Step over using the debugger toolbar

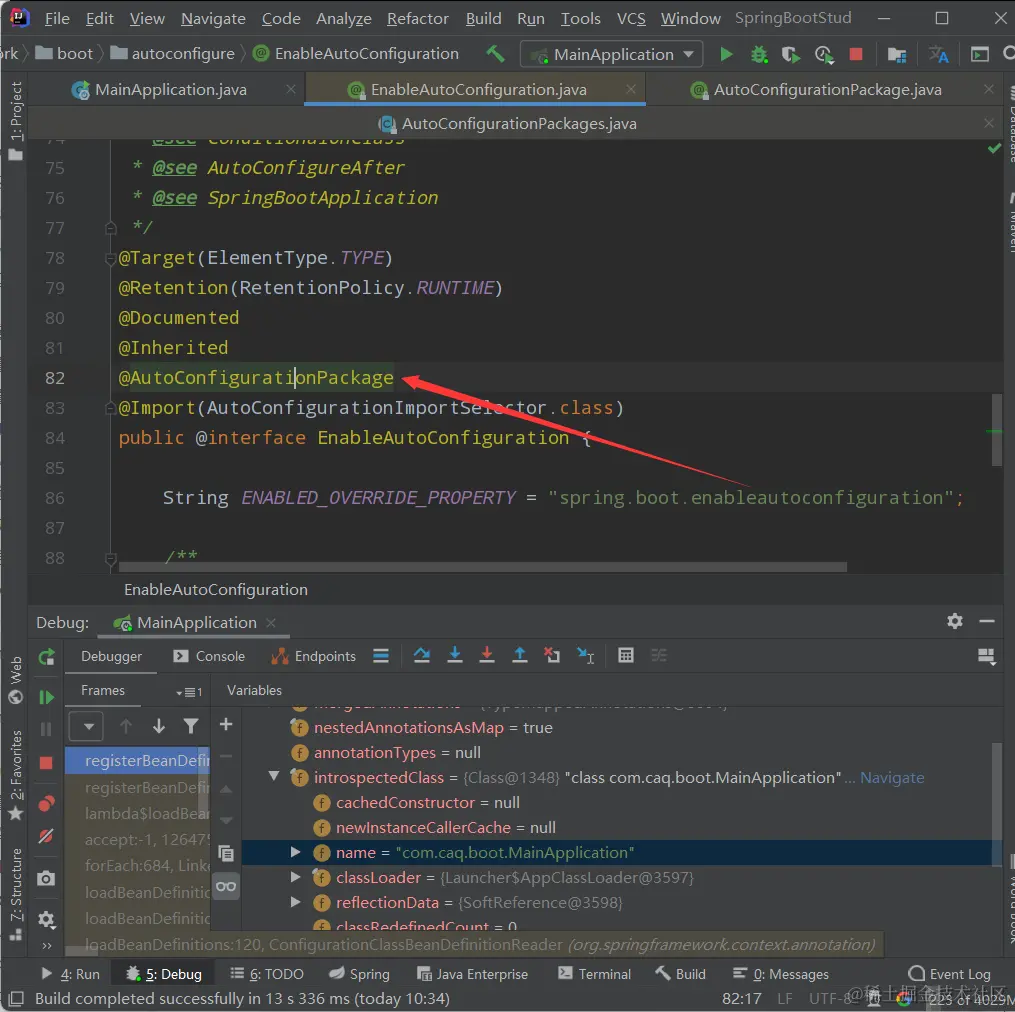point(422,655)
